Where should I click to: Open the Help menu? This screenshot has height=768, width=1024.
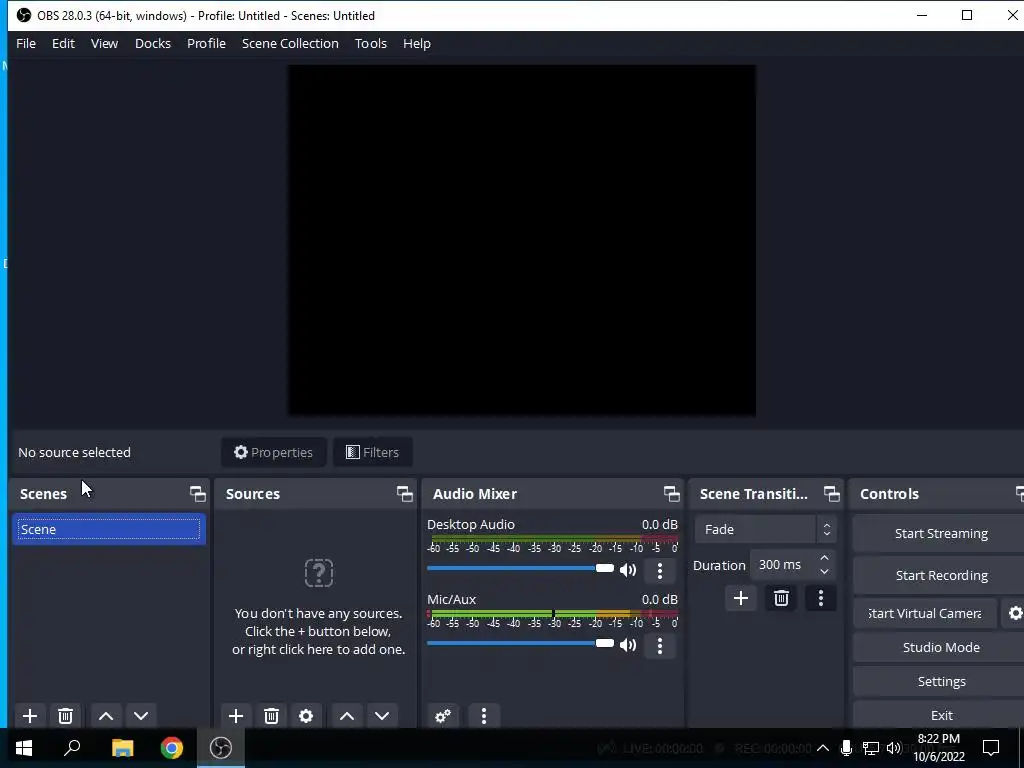click(417, 44)
